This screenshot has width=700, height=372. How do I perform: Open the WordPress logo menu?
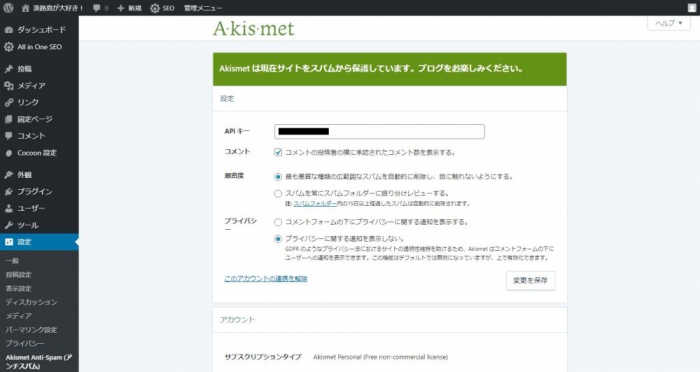pos(8,8)
